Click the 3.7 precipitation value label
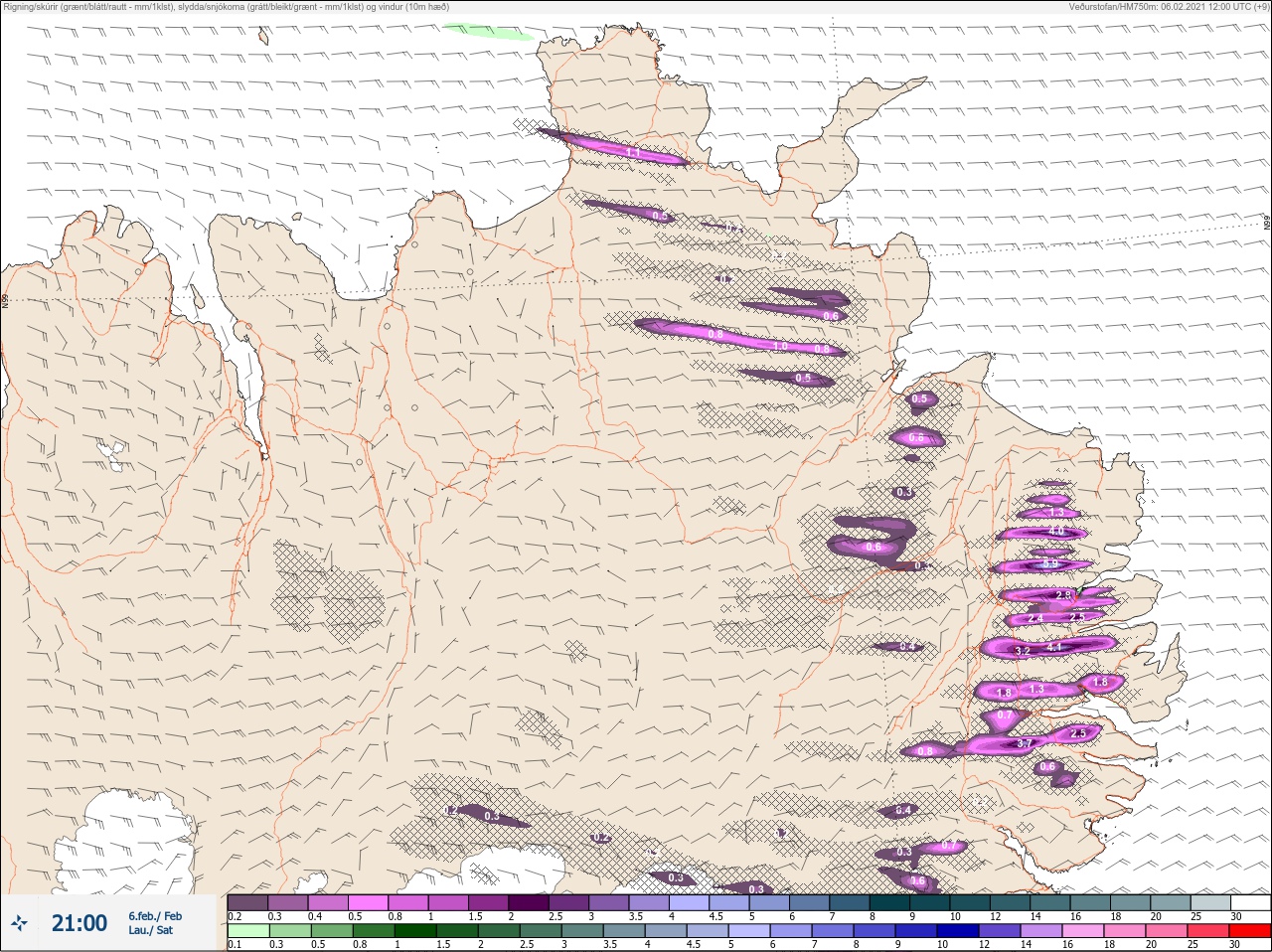The width and height of the screenshot is (1272, 952). pyautogui.click(x=1026, y=743)
